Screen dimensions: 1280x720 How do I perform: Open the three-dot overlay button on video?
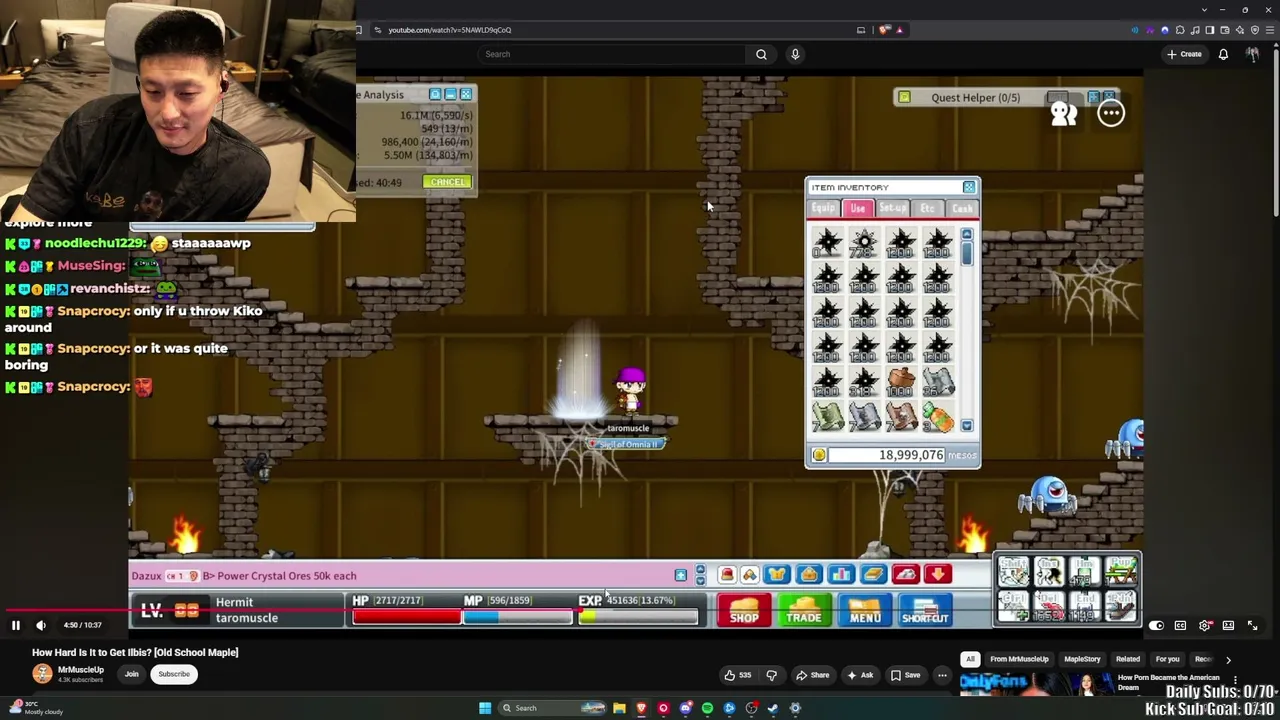click(x=1111, y=113)
